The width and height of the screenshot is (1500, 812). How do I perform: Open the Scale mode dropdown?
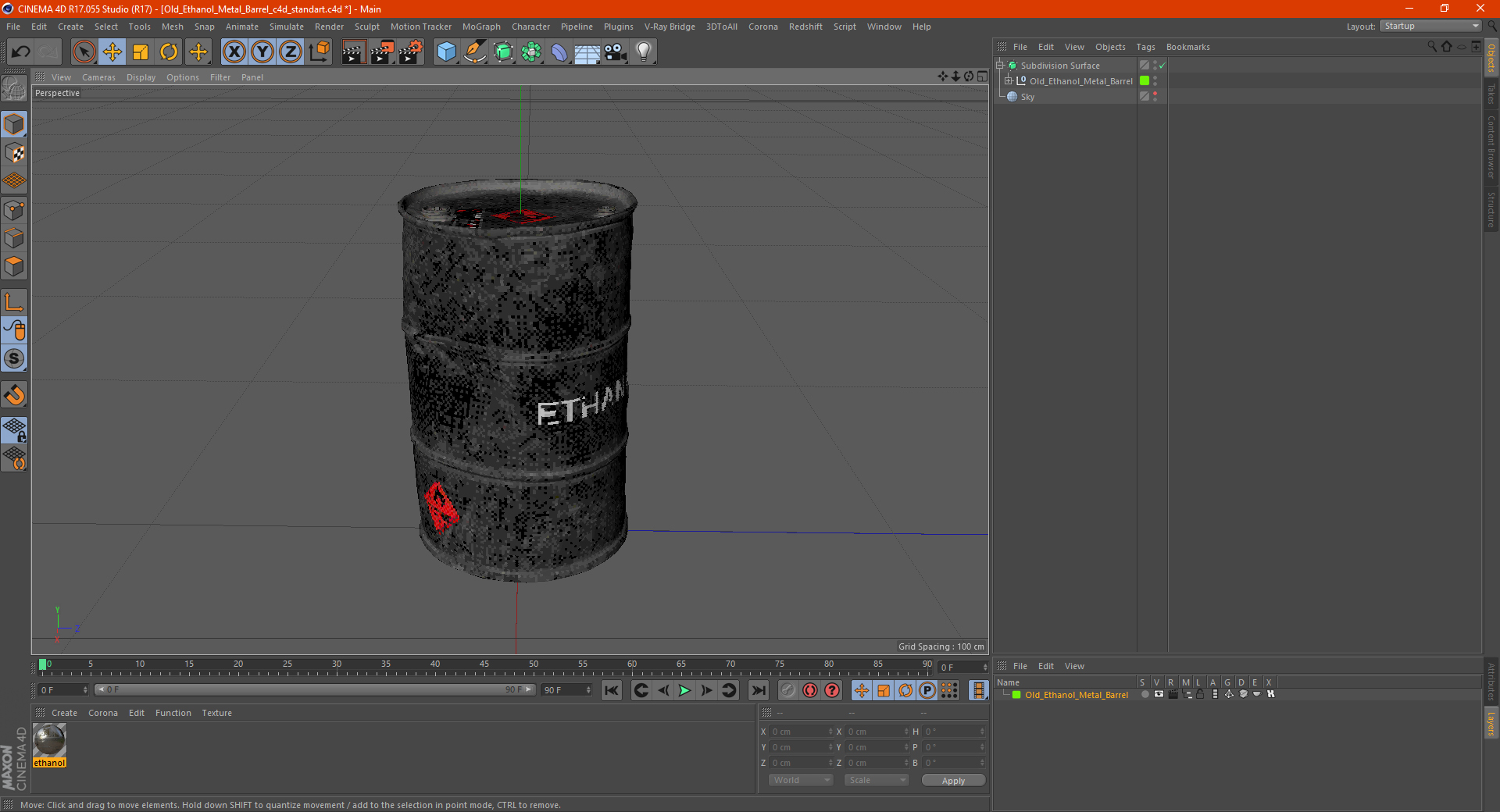pyautogui.click(x=877, y=780)
